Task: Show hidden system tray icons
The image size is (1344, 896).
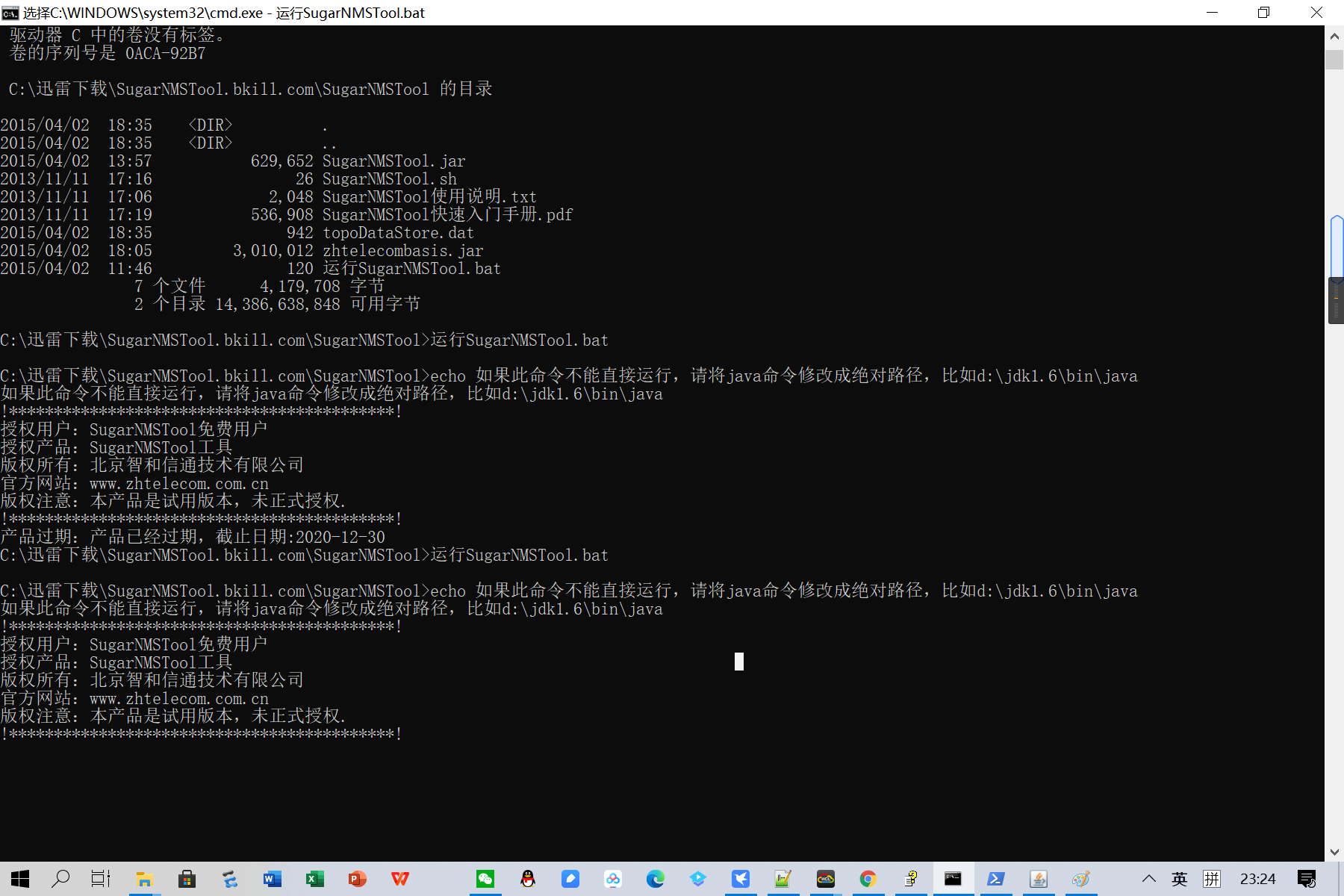Action: pos(1149,879)
